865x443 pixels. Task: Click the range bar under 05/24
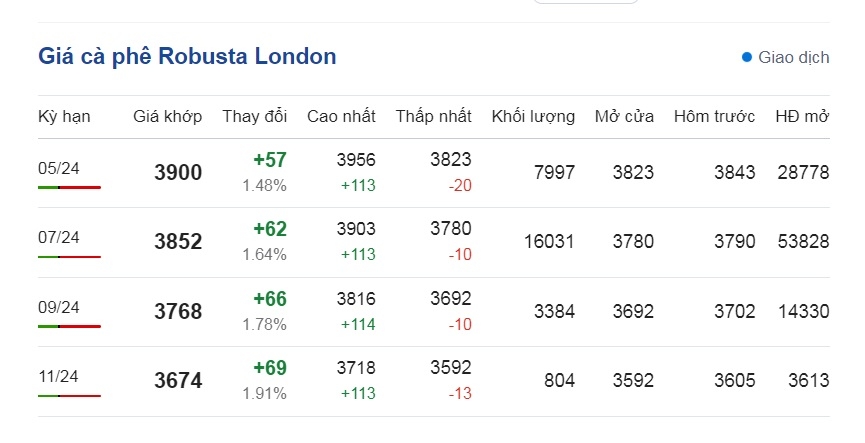click(70, 188)
